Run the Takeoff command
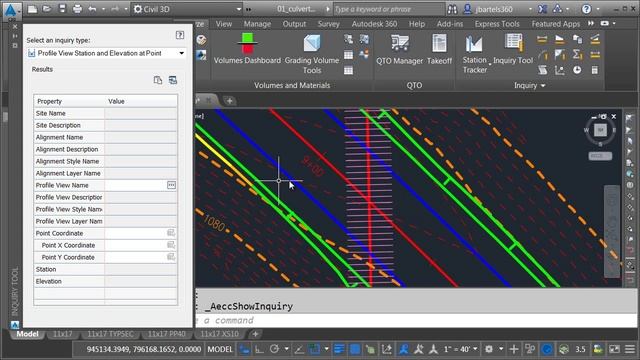 (x=439, y=50)
